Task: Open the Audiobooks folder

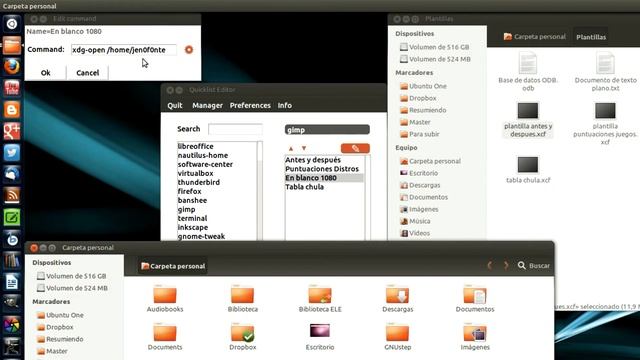Action: pos(165,298)
